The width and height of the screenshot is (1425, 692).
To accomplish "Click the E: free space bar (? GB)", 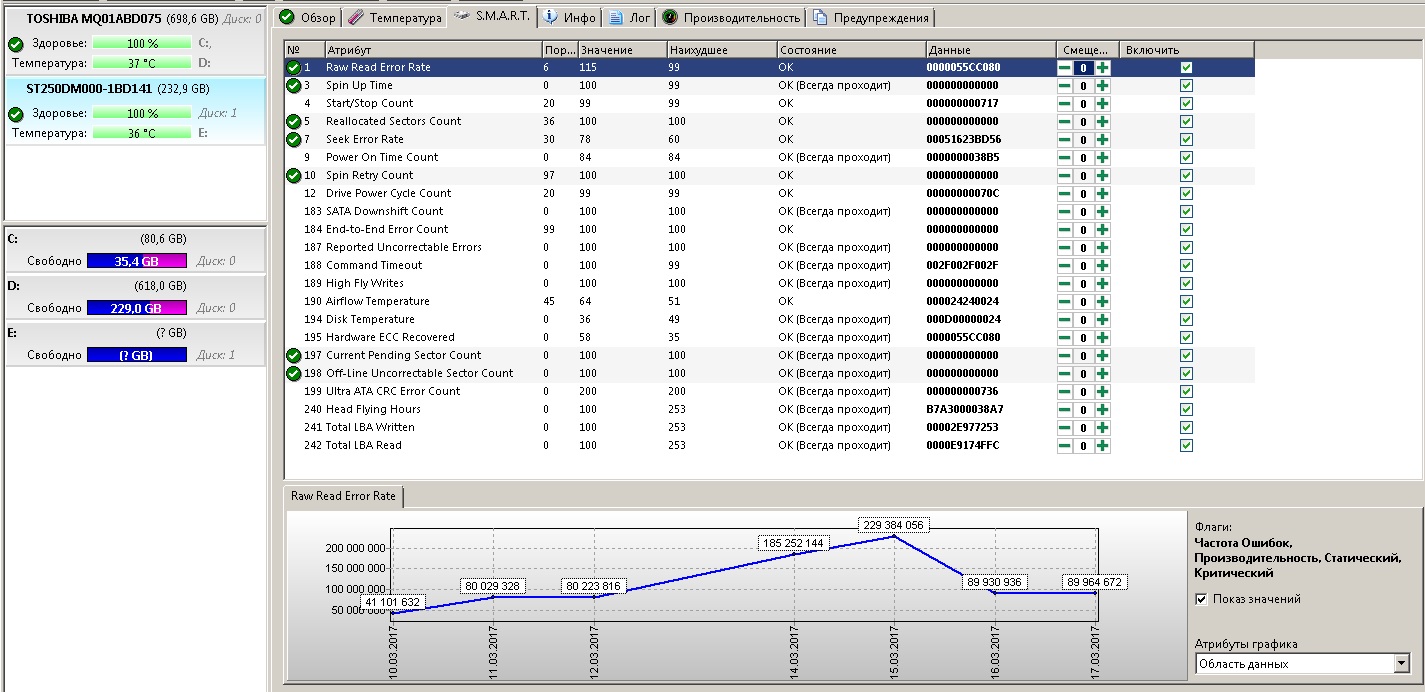I will pyautogui.click(x=137, y=355).
